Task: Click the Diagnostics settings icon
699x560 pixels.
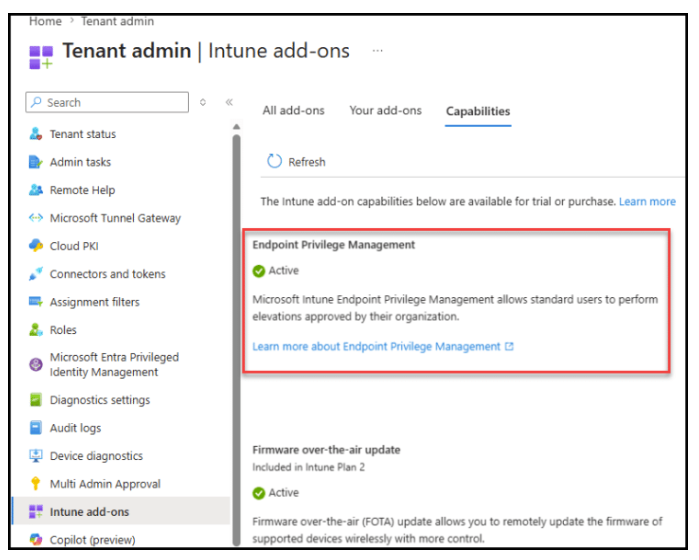Action: (x=36, y=400)
